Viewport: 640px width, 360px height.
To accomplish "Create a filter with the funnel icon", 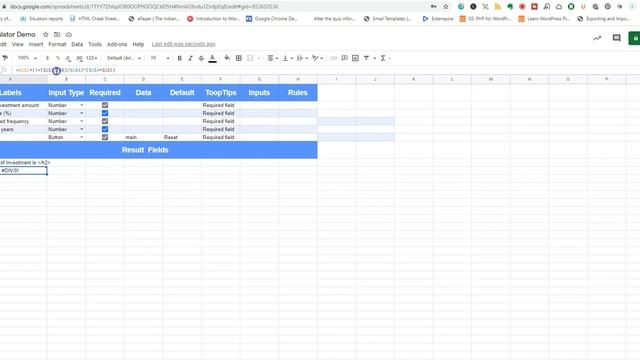I will pyautogui.click(x=367, y=58).
